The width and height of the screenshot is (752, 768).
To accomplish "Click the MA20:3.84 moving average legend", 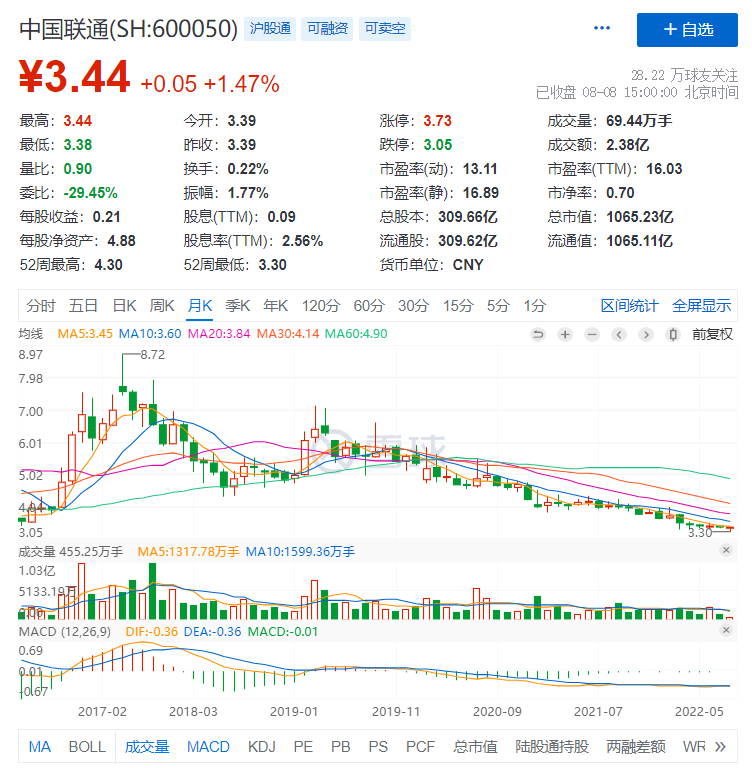I will click(x=219, y=334).
